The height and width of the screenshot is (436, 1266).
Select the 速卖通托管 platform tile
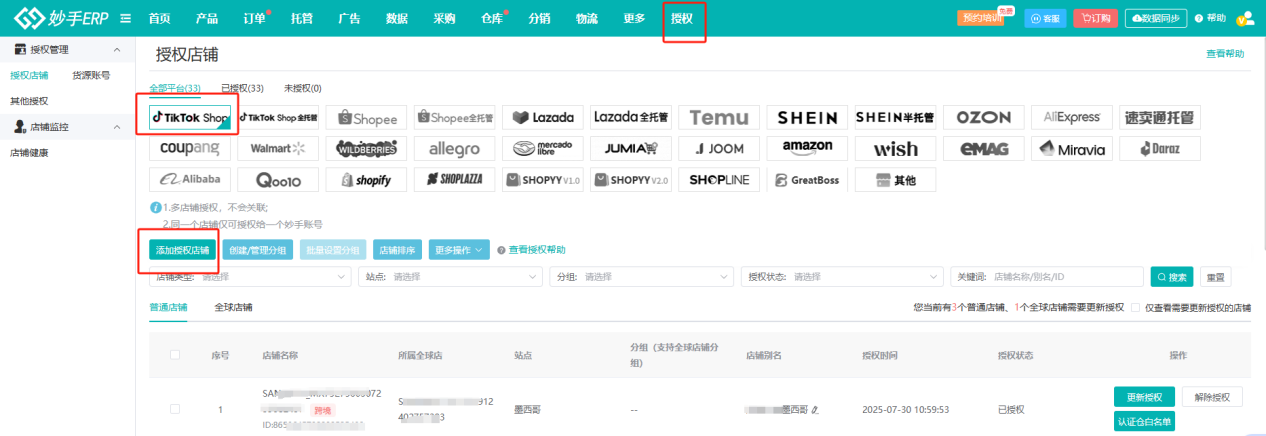[1159, 118]
